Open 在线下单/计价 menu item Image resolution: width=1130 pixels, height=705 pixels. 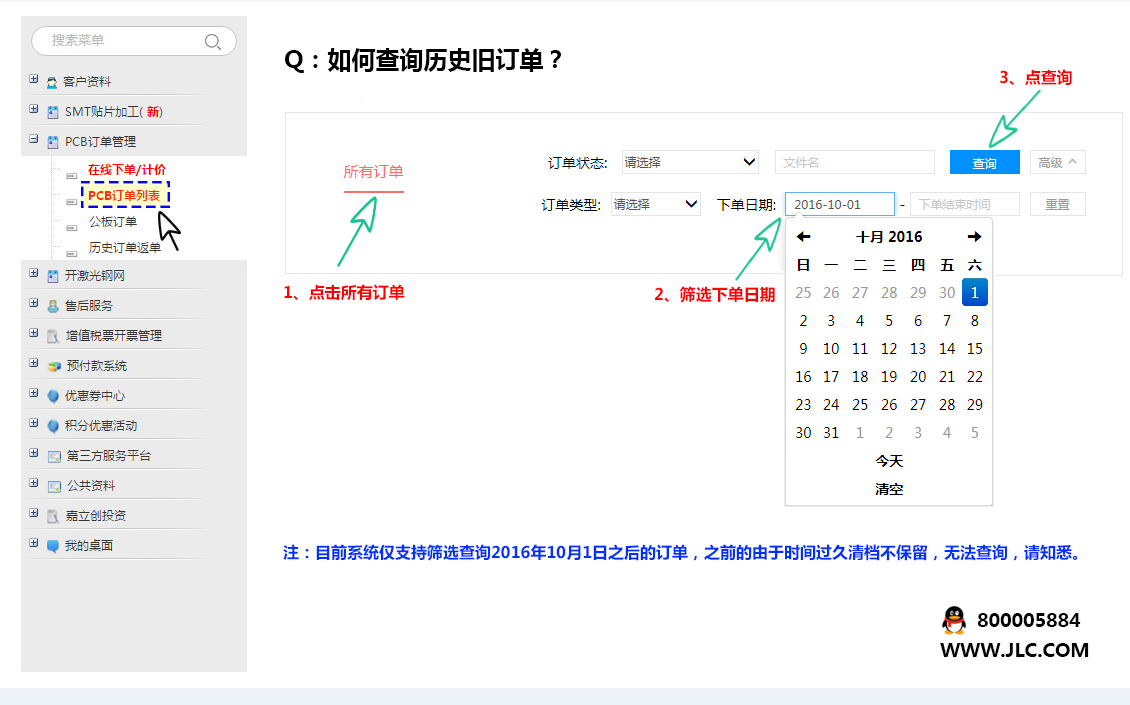pyautogui.click(x=127, y=169)
